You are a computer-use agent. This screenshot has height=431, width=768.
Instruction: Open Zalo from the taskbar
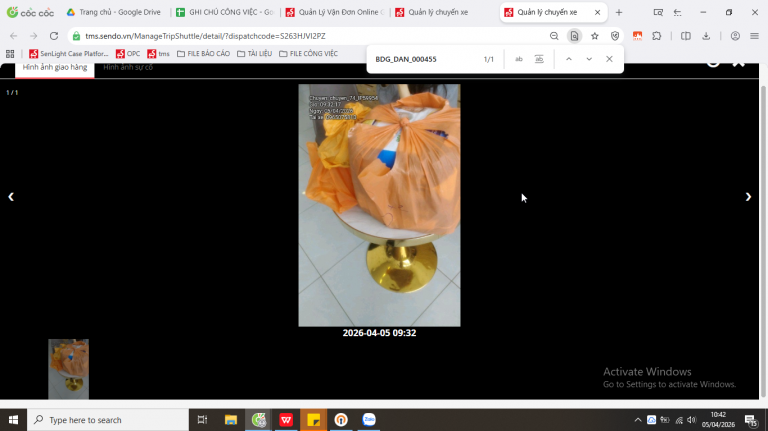[x=369, y=420]
